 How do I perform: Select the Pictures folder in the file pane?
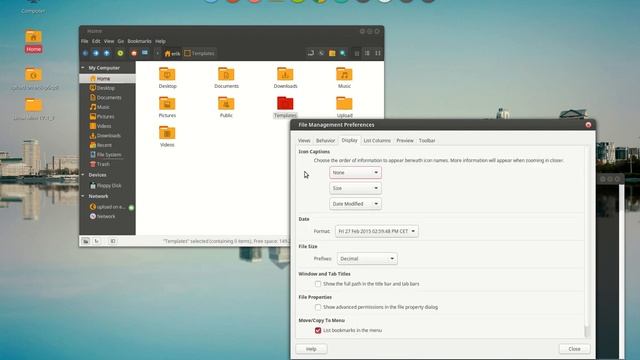[167, 107]
